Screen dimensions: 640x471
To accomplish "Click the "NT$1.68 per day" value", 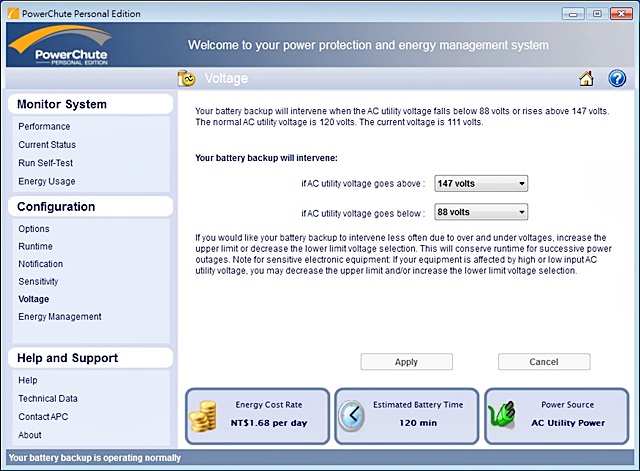I will coord(269,423).
